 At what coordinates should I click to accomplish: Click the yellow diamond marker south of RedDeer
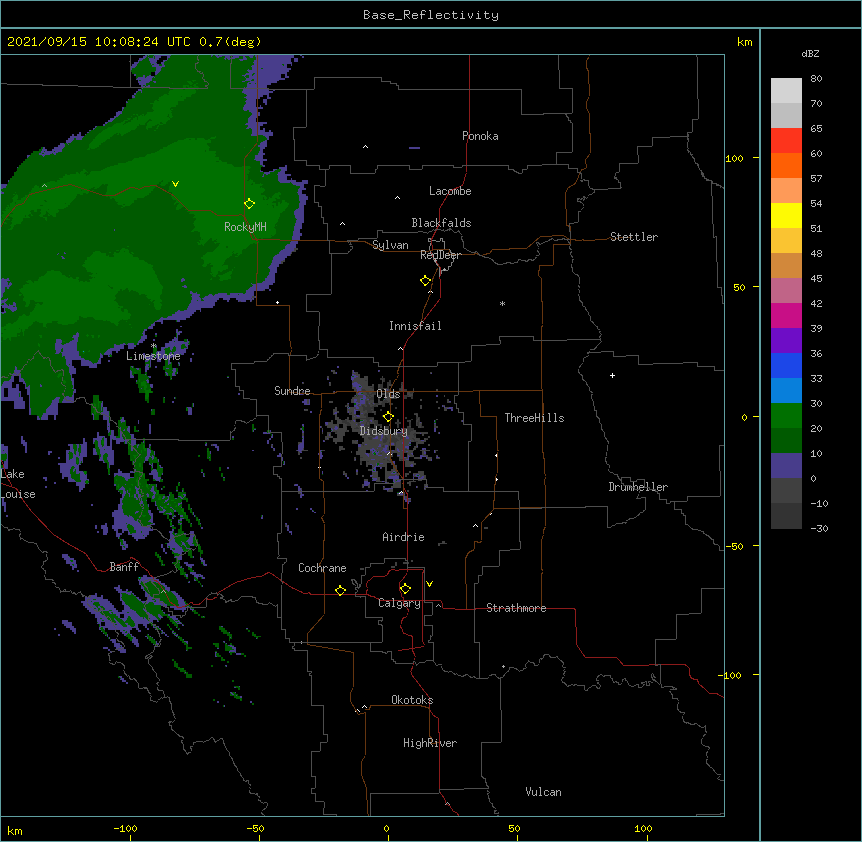[x=426, y=281]
